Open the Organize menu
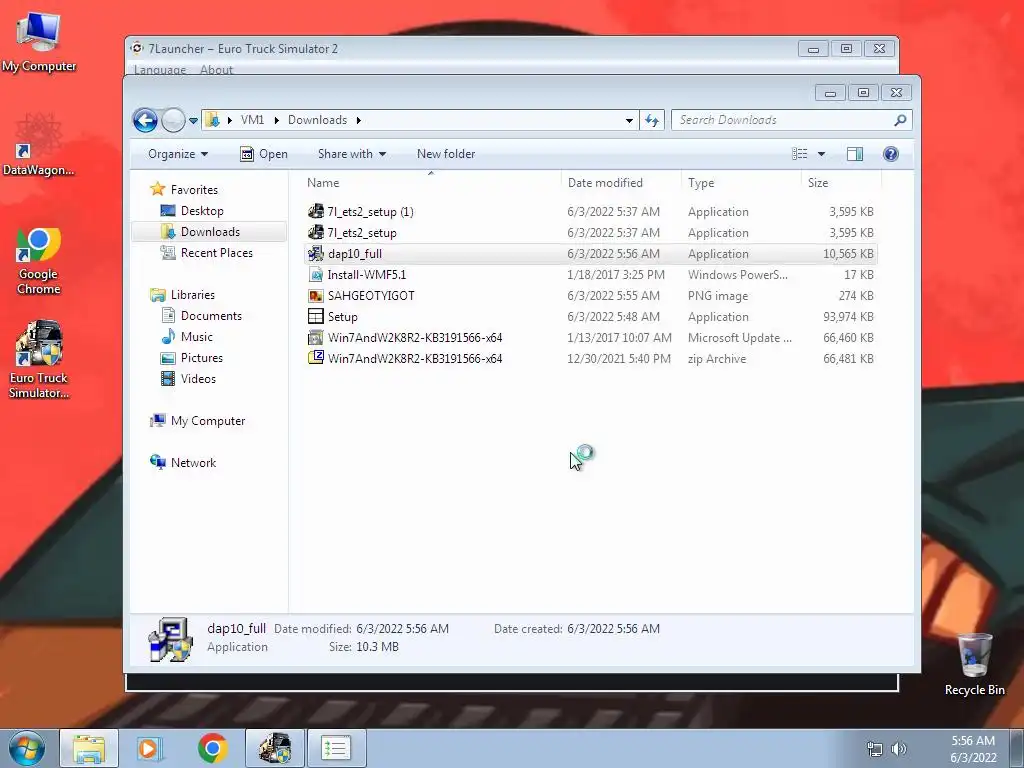This screenshot has height=768, width=1024. pyautogui.click(x=178, y=154)
